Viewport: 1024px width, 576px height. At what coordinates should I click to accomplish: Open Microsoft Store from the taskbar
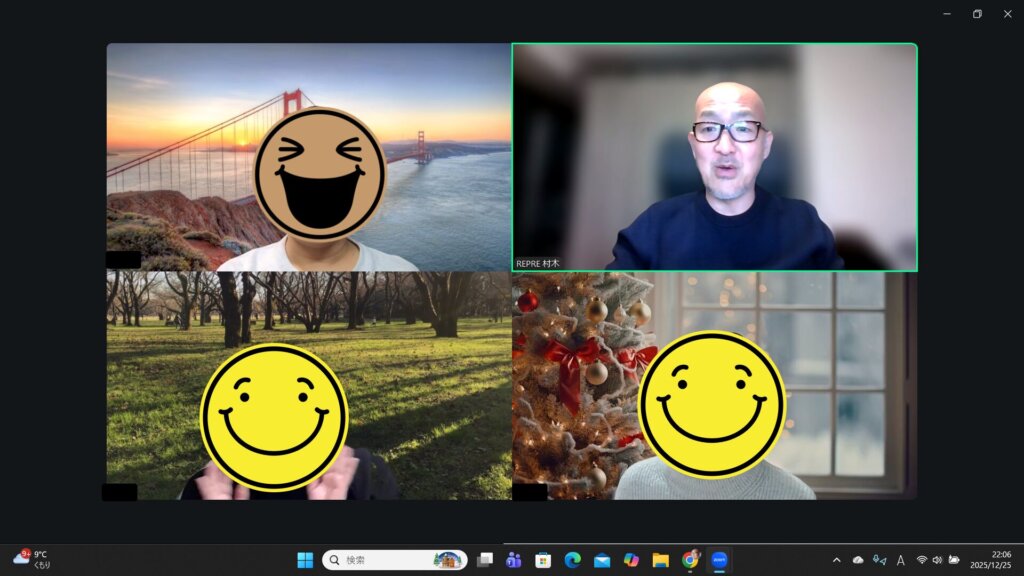pyautogui.click(x=543, y=560)
